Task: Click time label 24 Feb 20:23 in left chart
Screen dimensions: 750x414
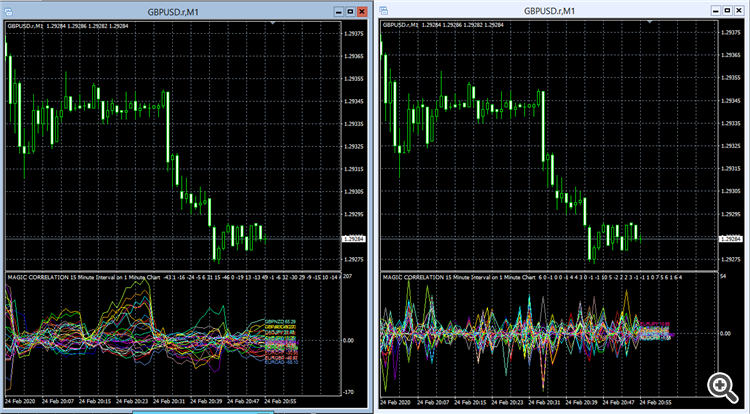Action: click(132, 402)
